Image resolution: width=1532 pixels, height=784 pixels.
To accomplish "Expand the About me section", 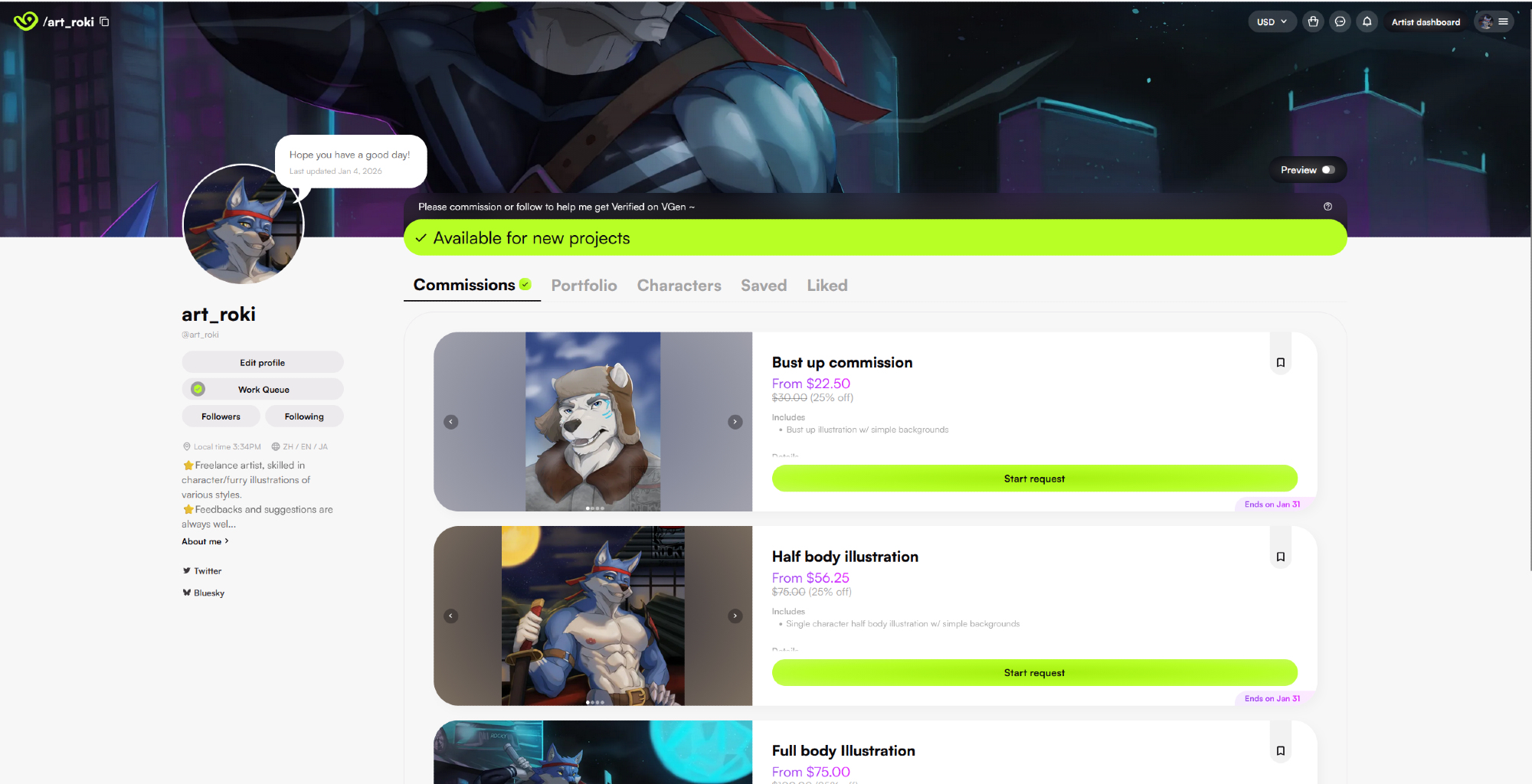I will coord(205,541).
